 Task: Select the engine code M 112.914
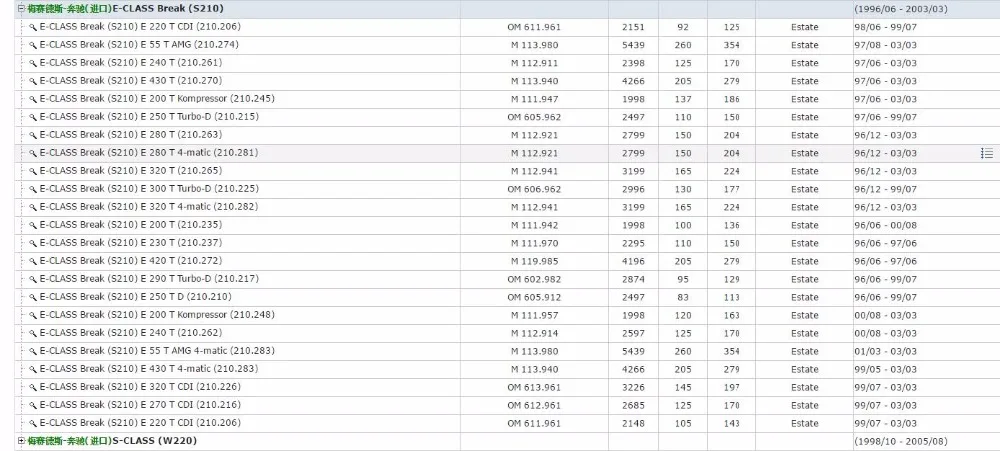[x=534, y=333]
